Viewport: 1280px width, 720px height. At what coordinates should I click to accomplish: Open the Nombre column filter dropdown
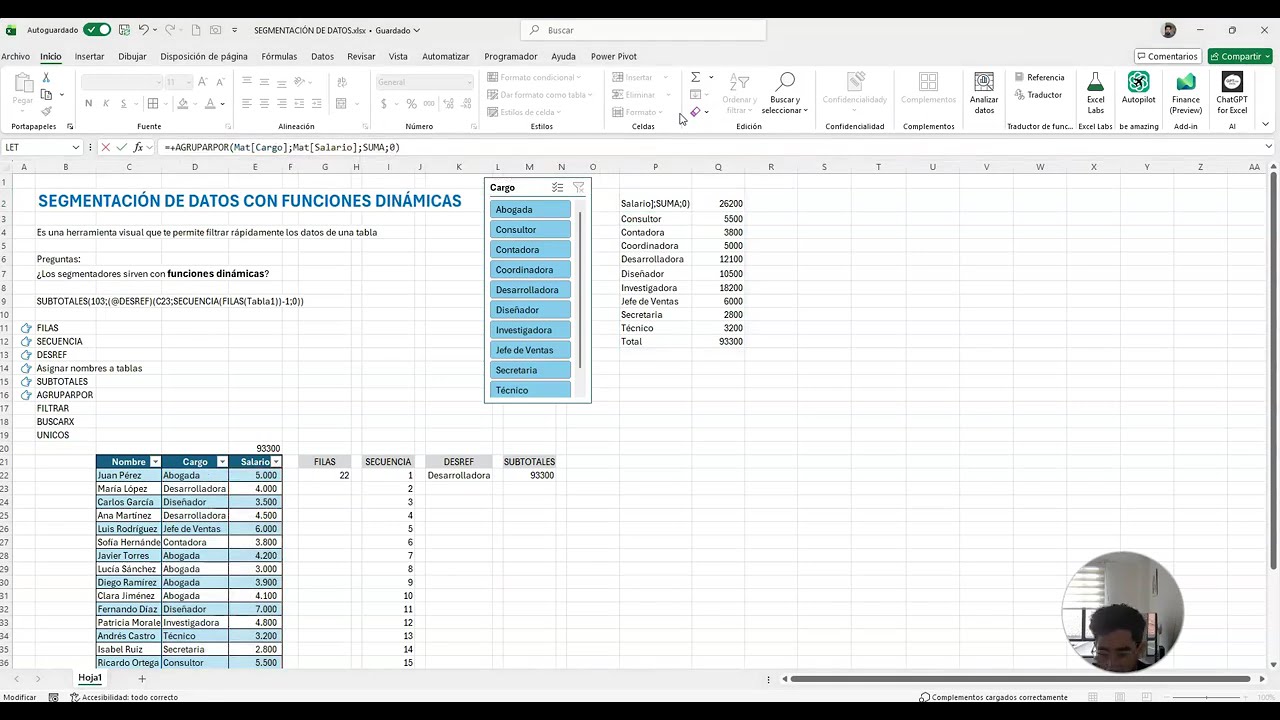pos(155,462)
